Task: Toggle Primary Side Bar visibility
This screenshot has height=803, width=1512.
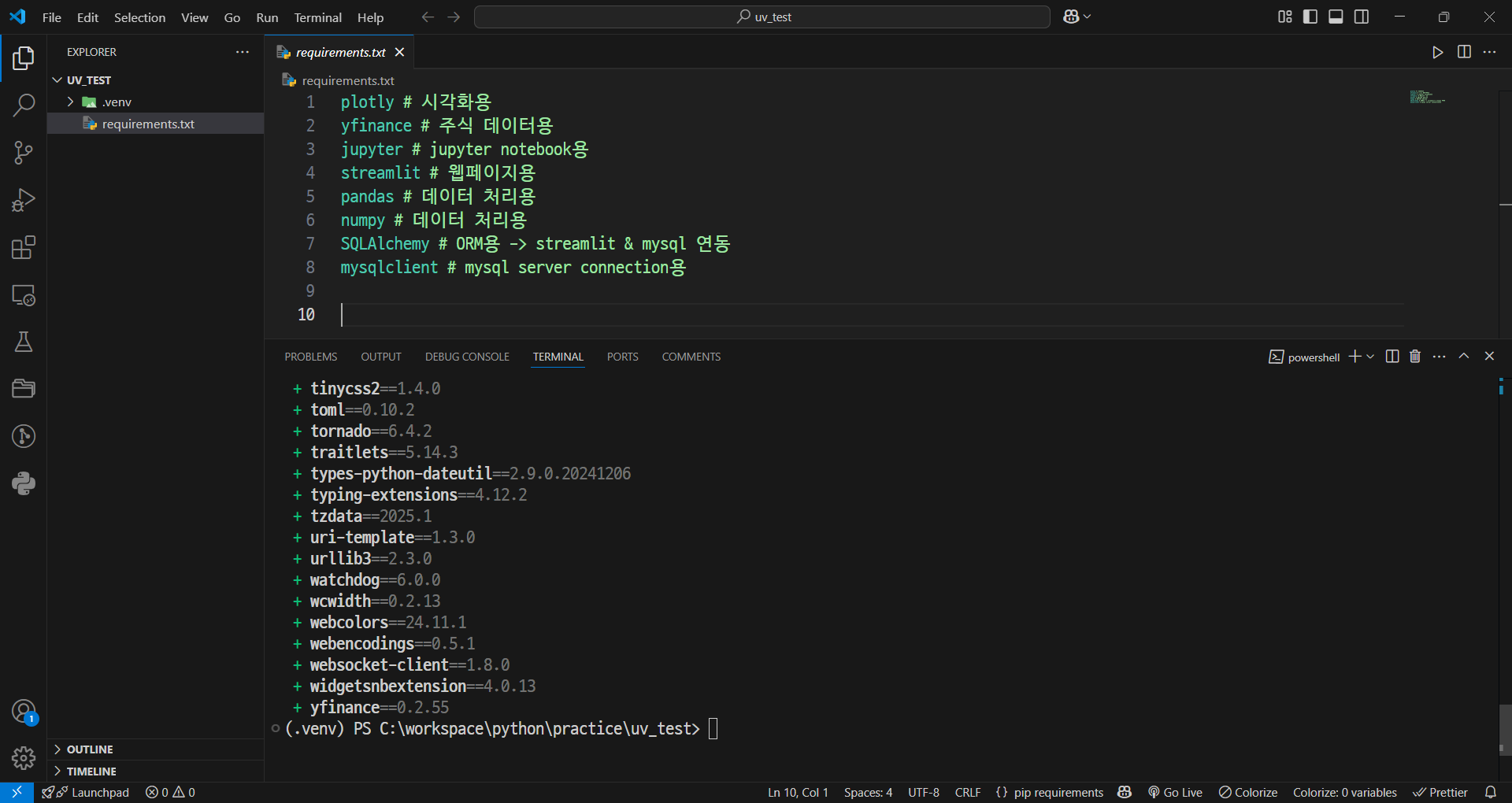Action: 1310,17
